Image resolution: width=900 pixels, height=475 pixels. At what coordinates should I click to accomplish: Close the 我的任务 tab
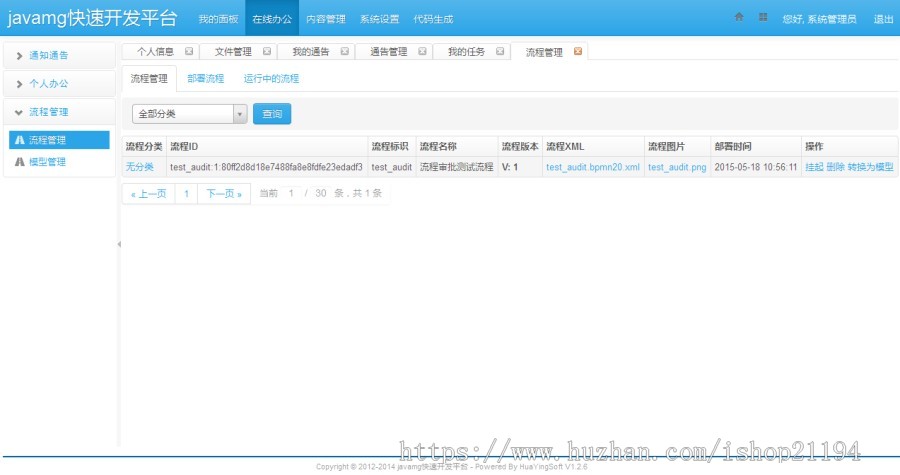coord(500,51)
